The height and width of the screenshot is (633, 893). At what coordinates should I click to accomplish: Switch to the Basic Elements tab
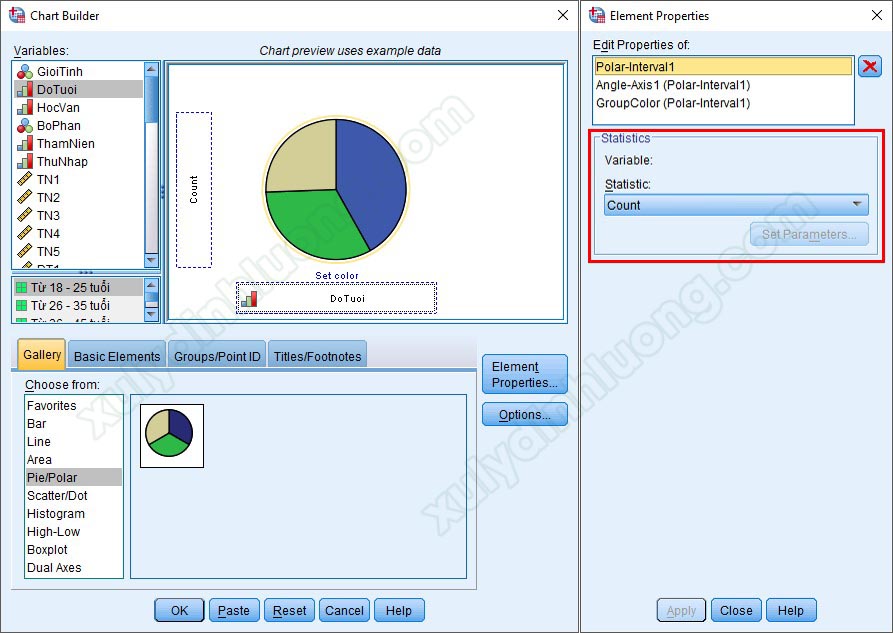[117, 356]
